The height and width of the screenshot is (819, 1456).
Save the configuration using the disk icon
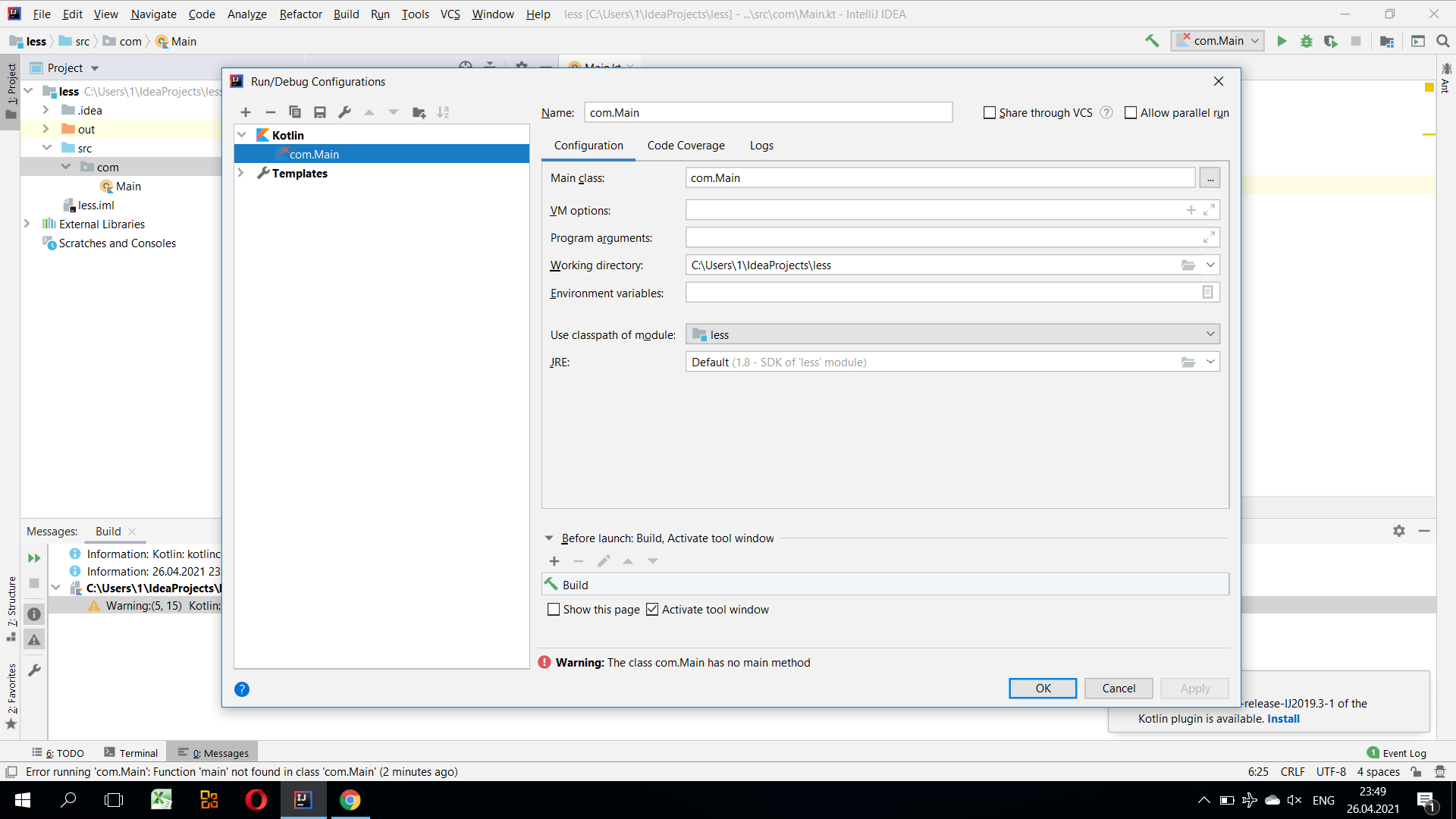coord(320,112)
